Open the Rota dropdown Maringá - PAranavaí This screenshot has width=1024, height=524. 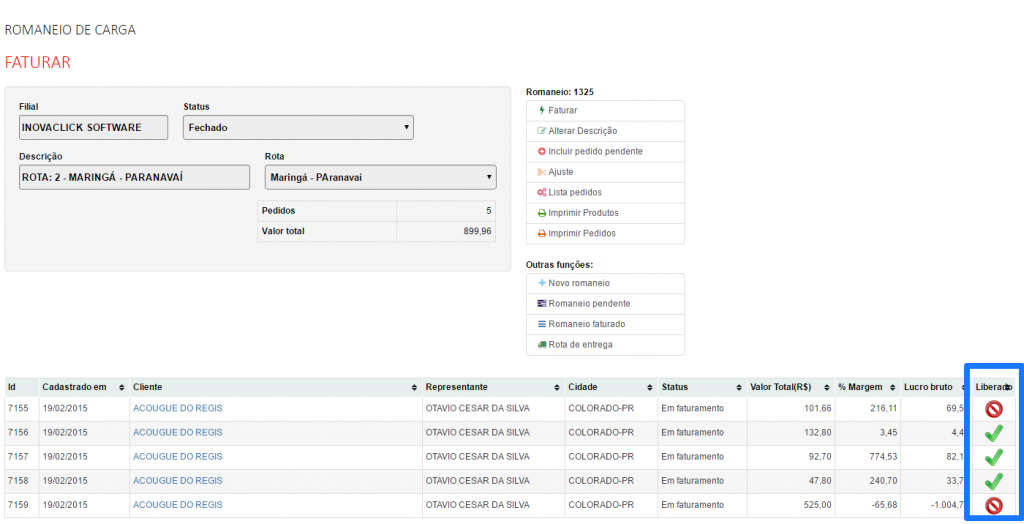click(380, 177)
